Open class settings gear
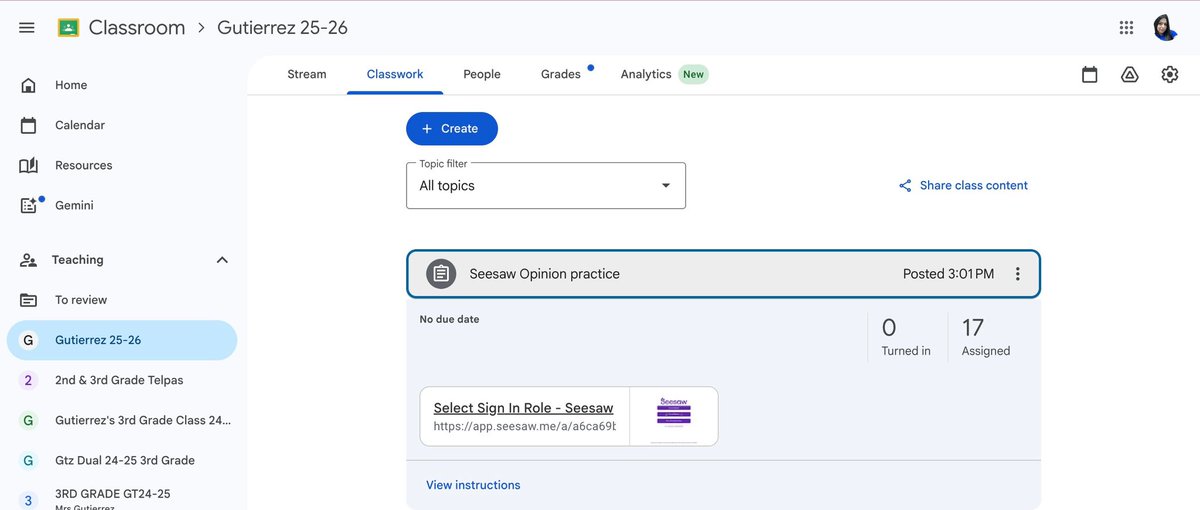Screen dimensions: 1200x510 click(1170, 74)
